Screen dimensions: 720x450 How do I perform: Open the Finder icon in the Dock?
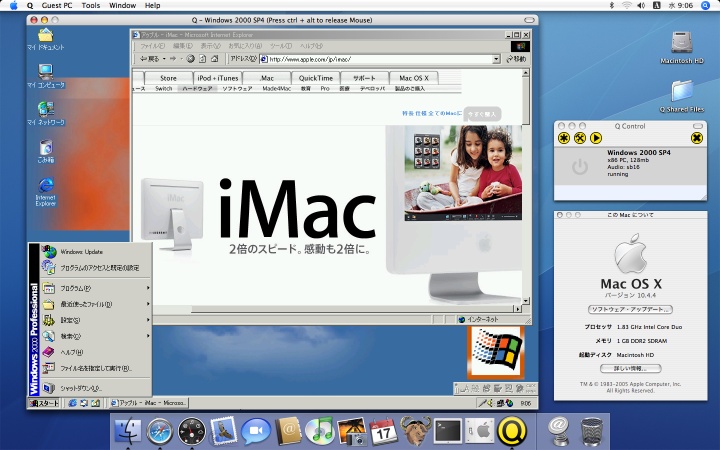[x=127, y=431]
